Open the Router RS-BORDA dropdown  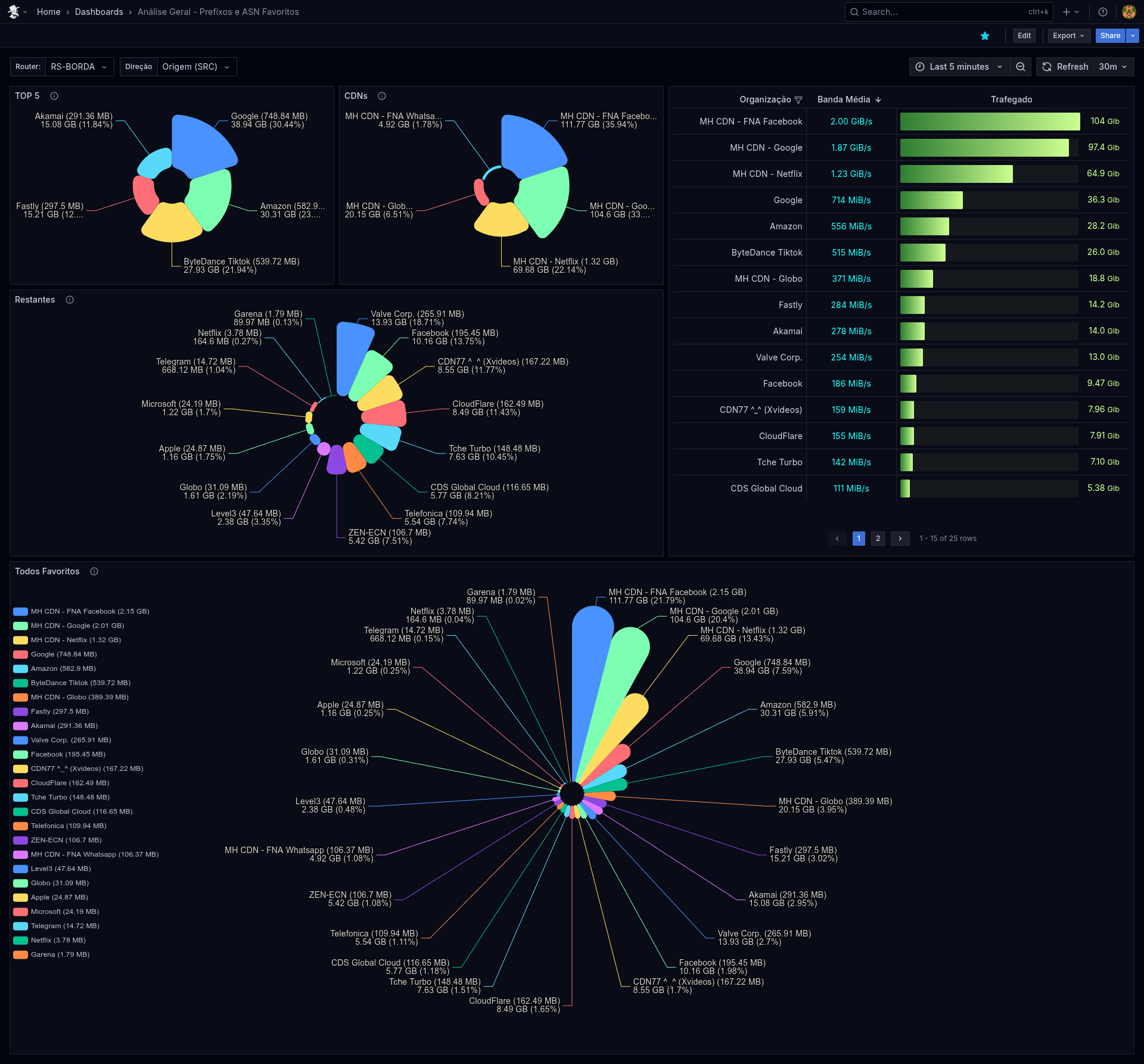79,67
